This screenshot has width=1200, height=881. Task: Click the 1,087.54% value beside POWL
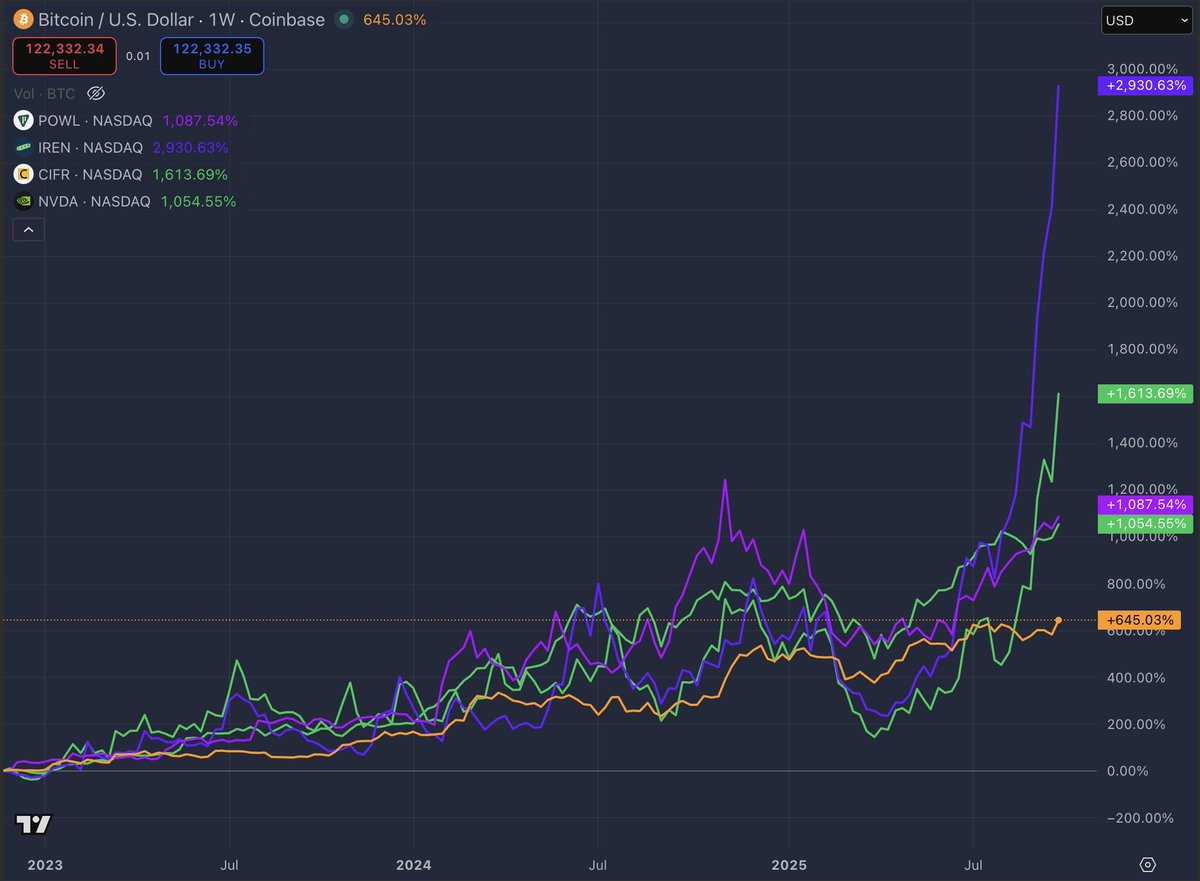tap(200, 120)
